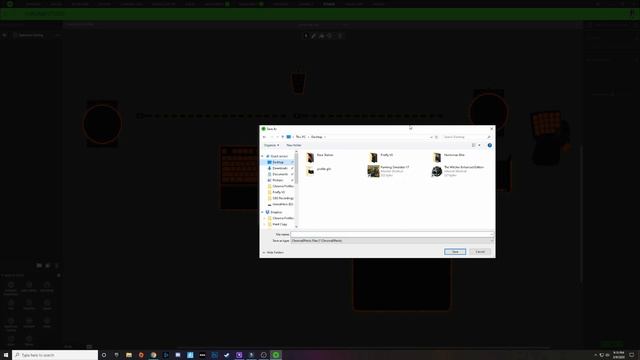Viewport: 640px width, 360px height.
Task: Change the file view layout icon
Action: (474, 145)
